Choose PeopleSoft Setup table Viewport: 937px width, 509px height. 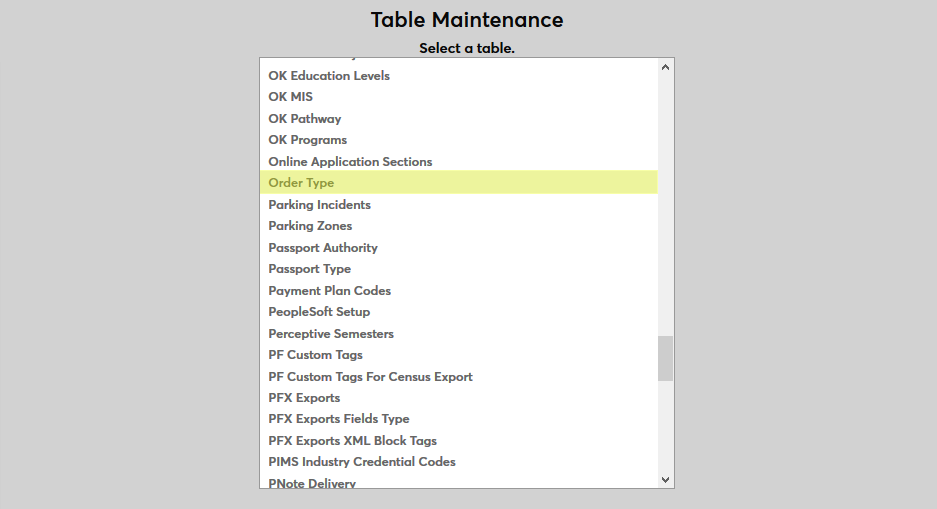(319, 312)
